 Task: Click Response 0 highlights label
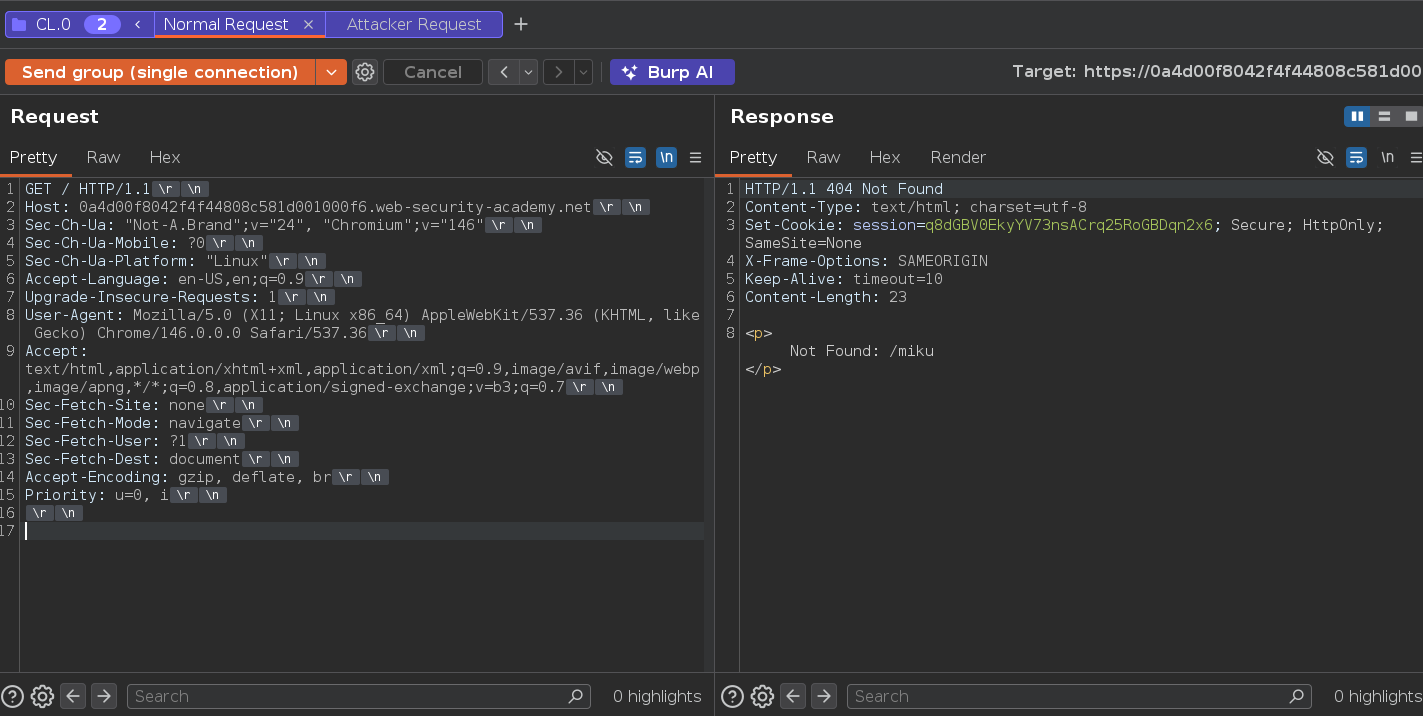(1378, 696)
